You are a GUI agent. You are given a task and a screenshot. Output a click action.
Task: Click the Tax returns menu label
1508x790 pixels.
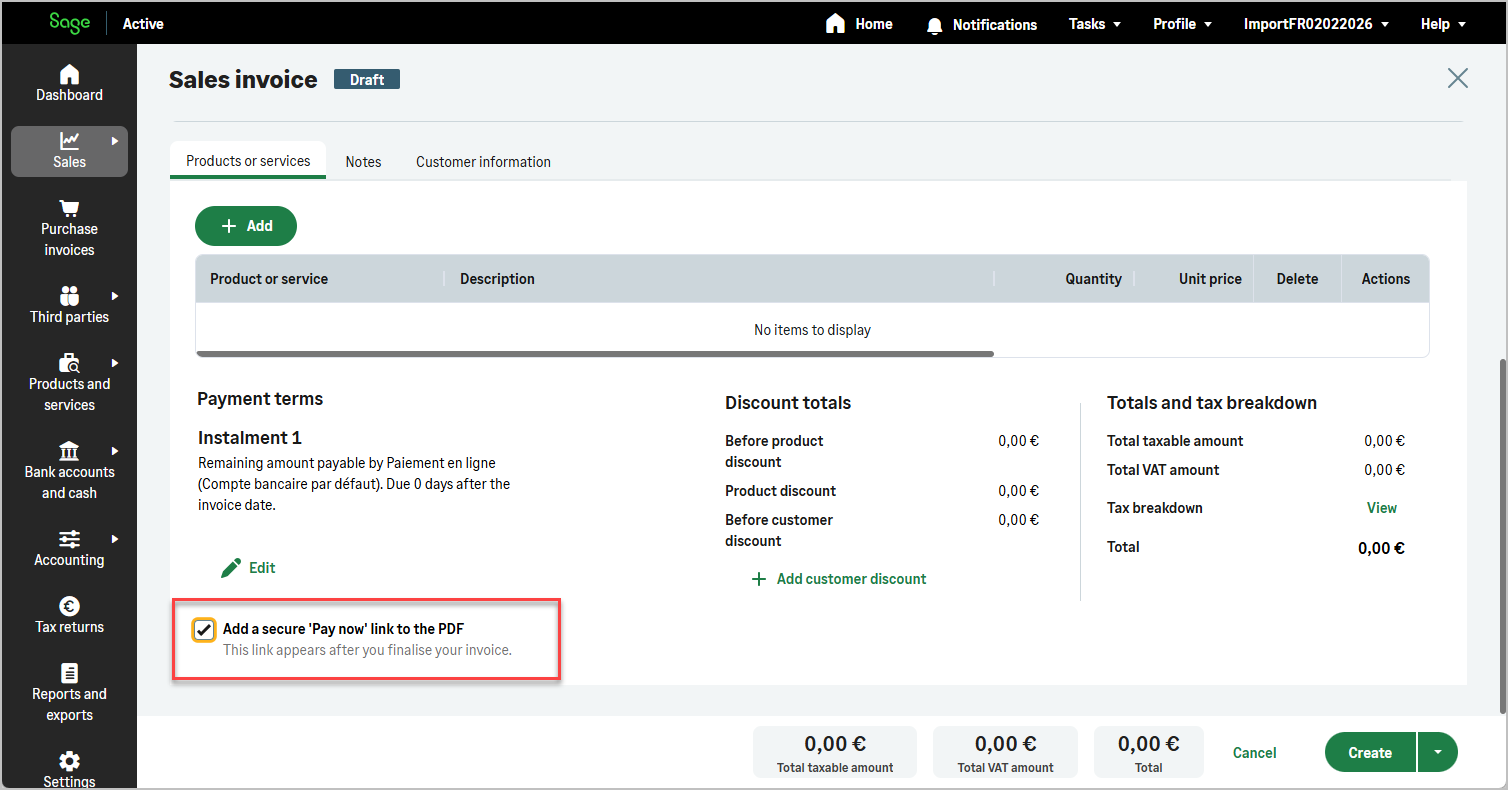pos(69,627)
